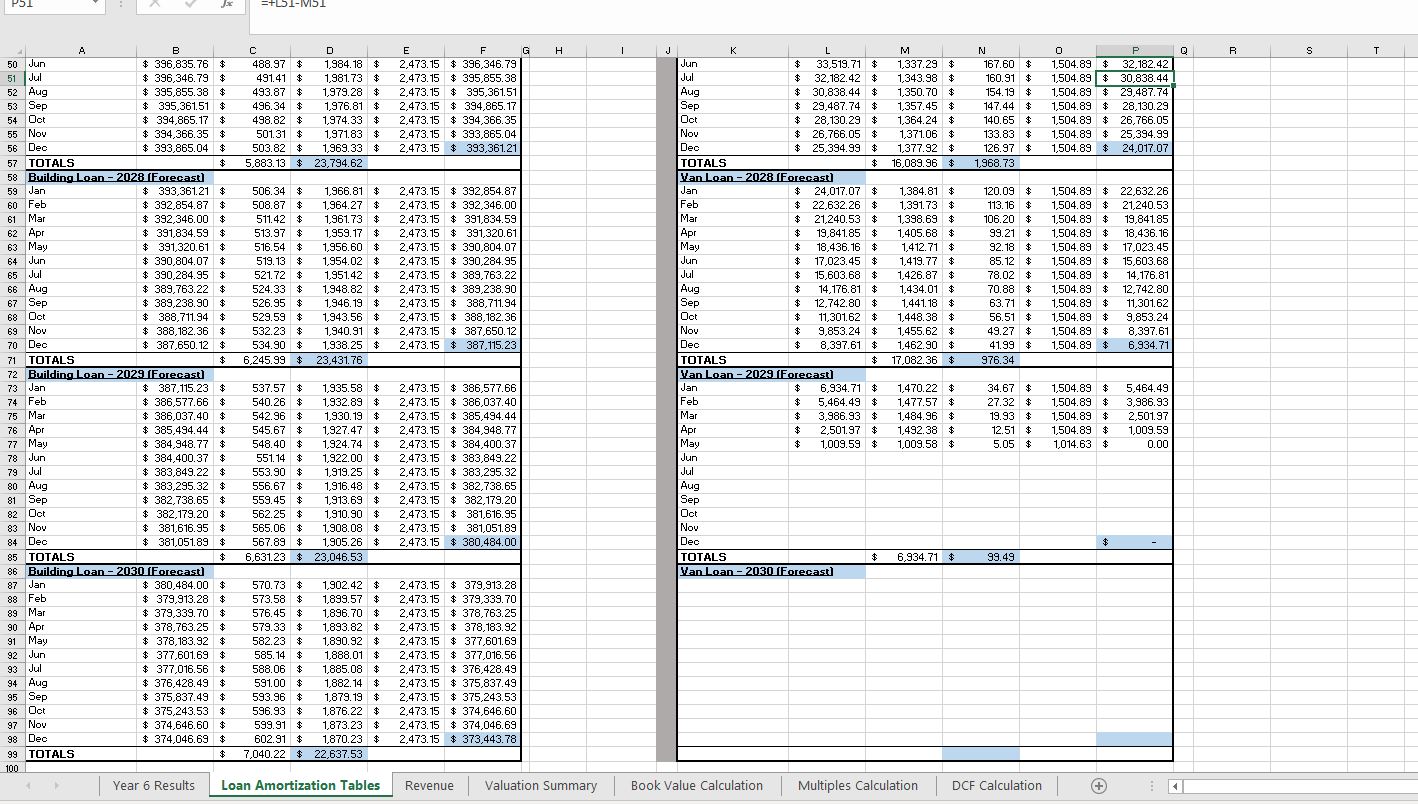
Task: Select row 85 header
Action: [13, 557]
